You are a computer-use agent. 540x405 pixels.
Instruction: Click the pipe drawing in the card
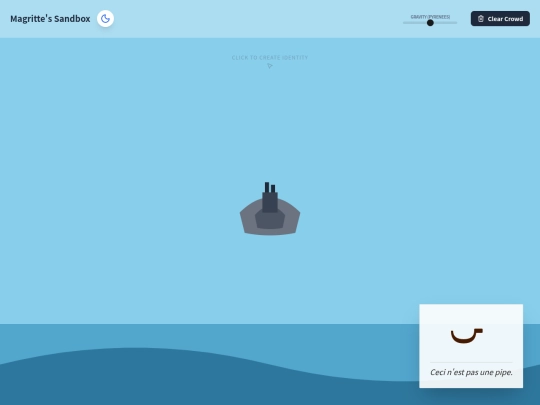click(x=467, y=336)
